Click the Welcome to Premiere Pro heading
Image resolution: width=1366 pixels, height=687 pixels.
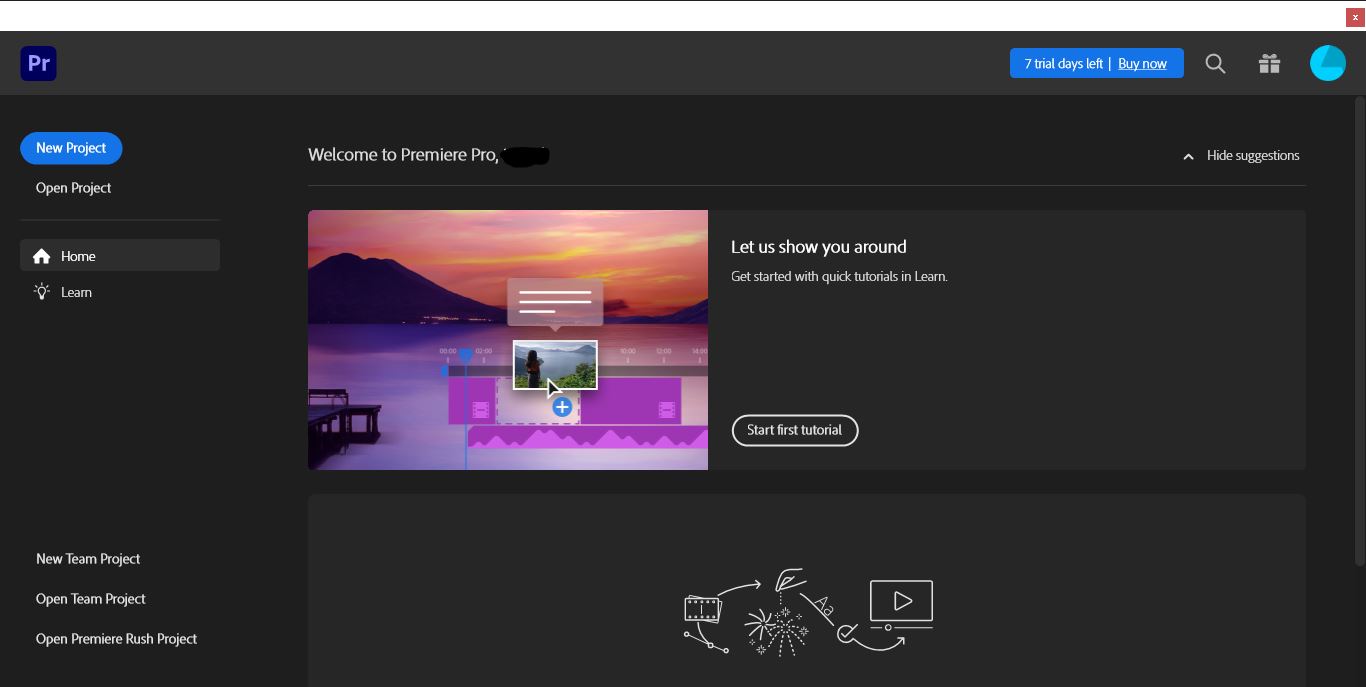click(403, 155)
